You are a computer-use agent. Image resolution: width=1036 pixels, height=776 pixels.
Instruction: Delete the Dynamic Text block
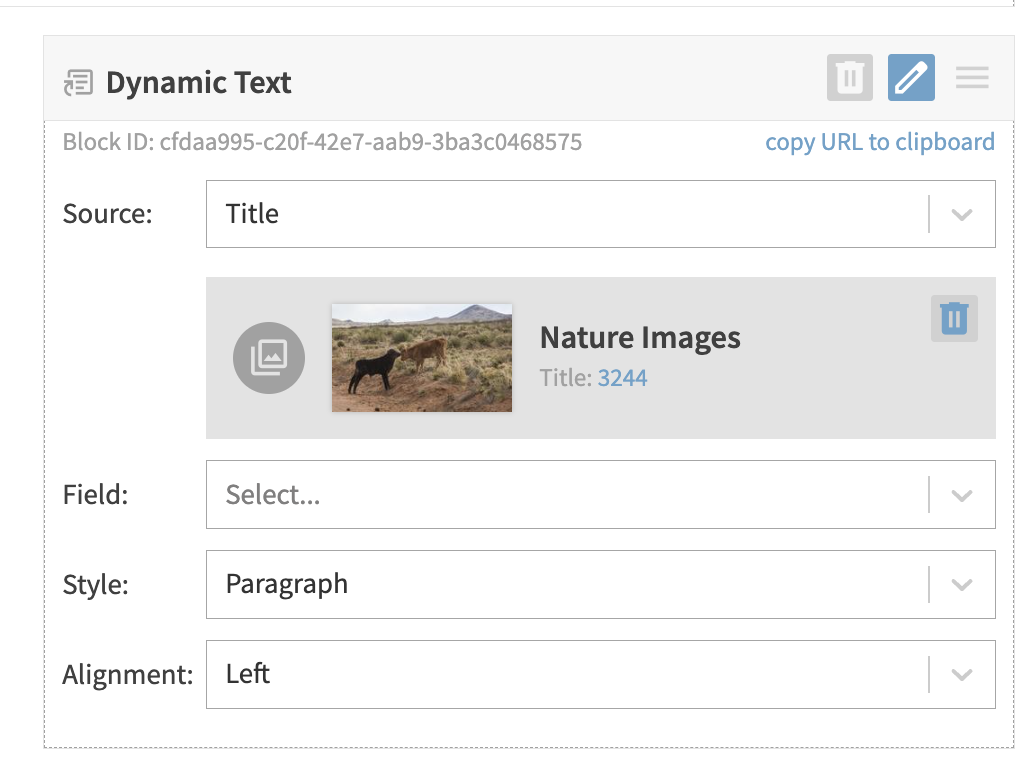[x=849, y=78]
